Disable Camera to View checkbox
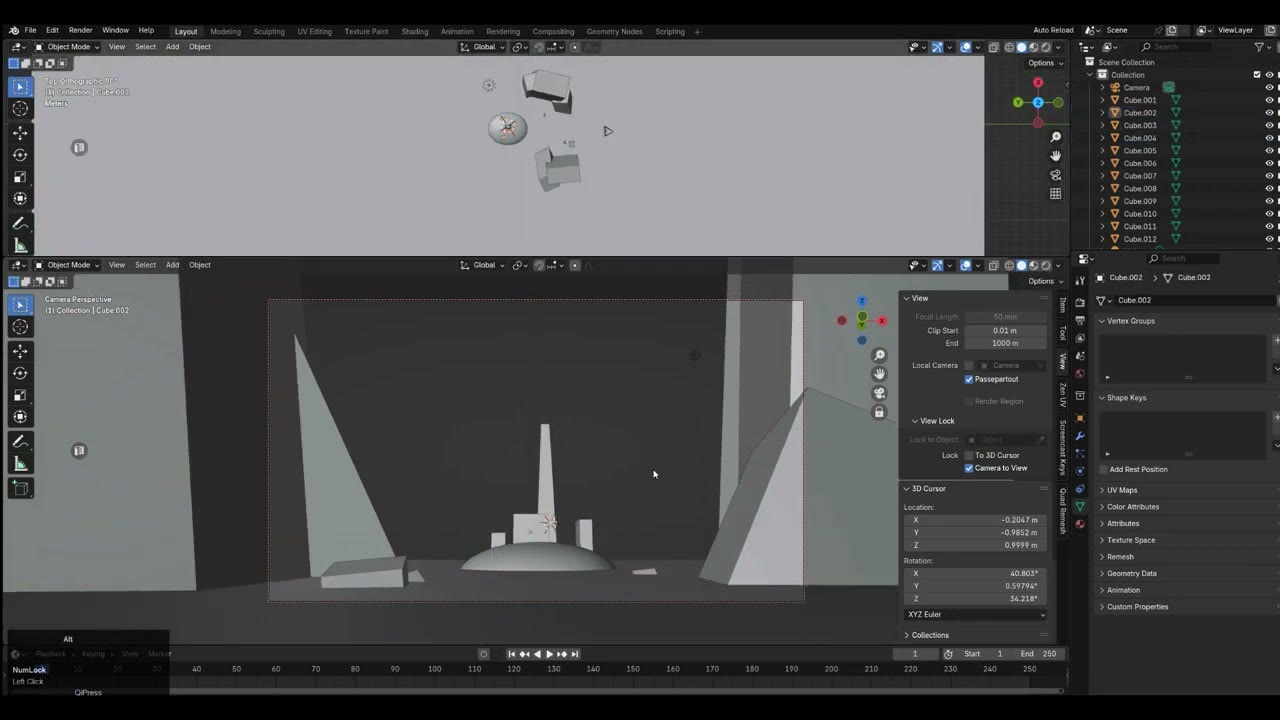The height and width of the screenshot is (720, 1280). tap(969, 468)
